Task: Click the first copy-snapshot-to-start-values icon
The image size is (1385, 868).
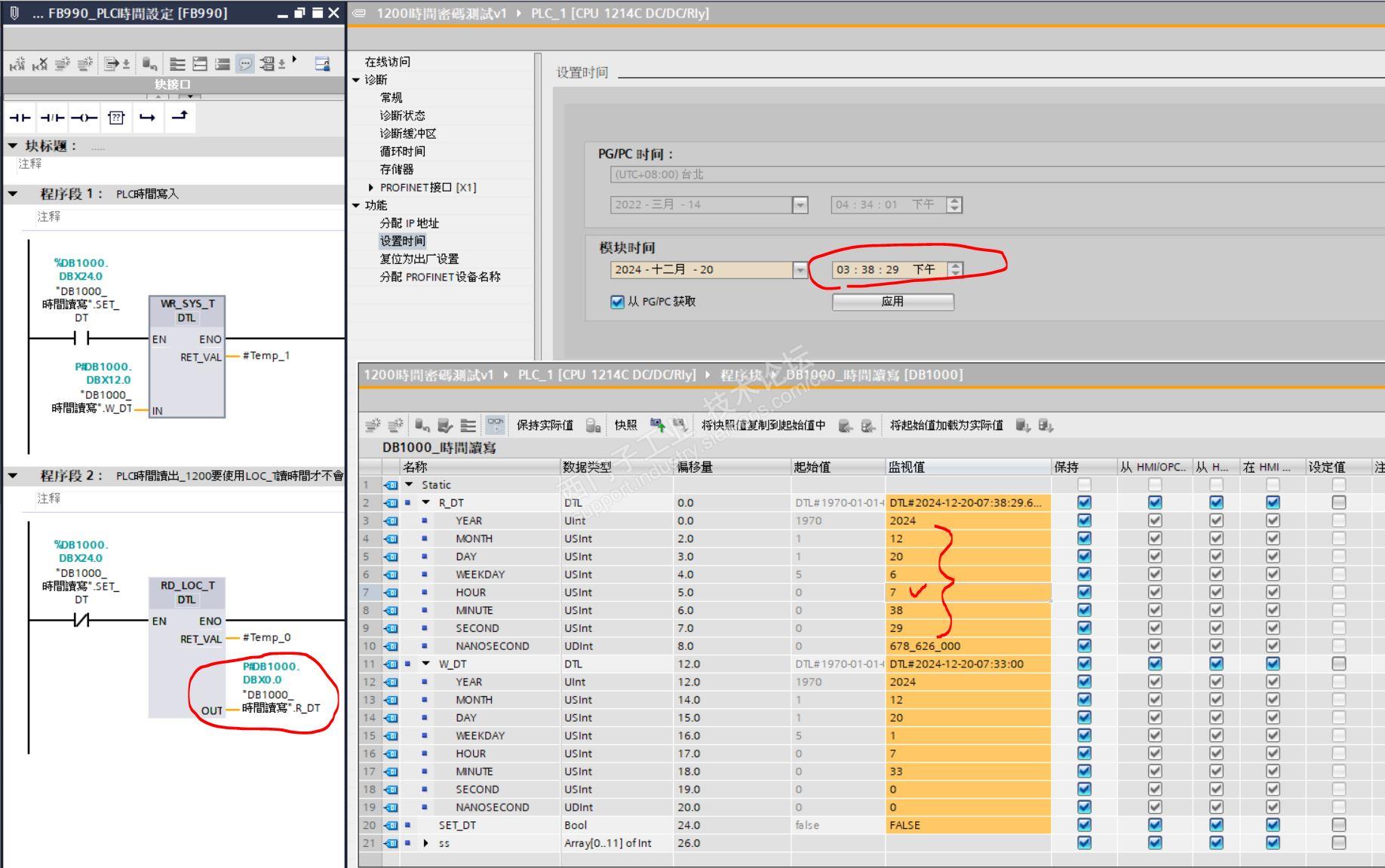Action: (x=846, y=425)
